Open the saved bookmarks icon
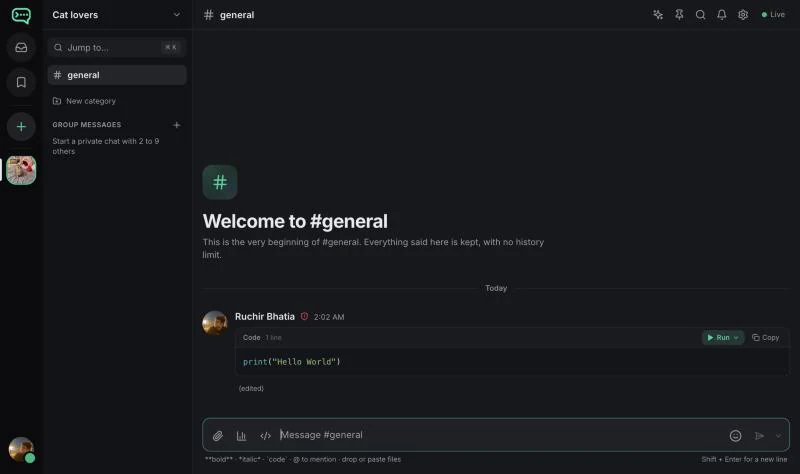This screenshot has height=474, width=800. [21, 82]
